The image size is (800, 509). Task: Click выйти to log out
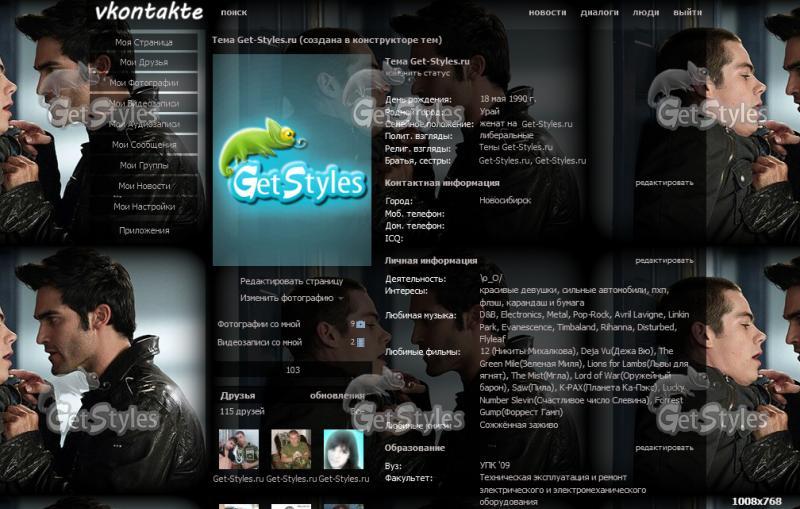coord(687,12)
